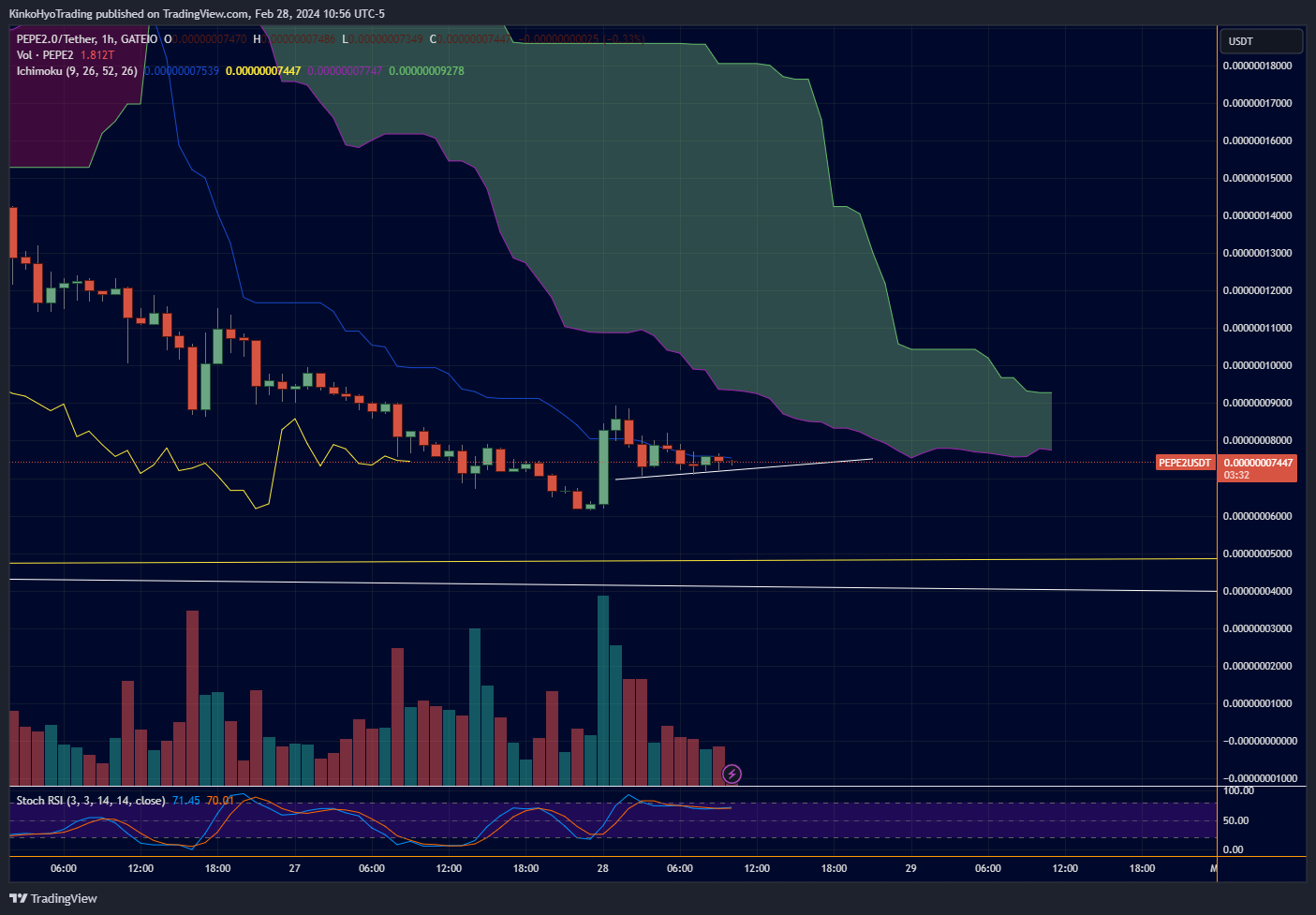The image size is (1316, 915).
Task: Click the low price value 0.00000007349
Action: coord(387,39)
